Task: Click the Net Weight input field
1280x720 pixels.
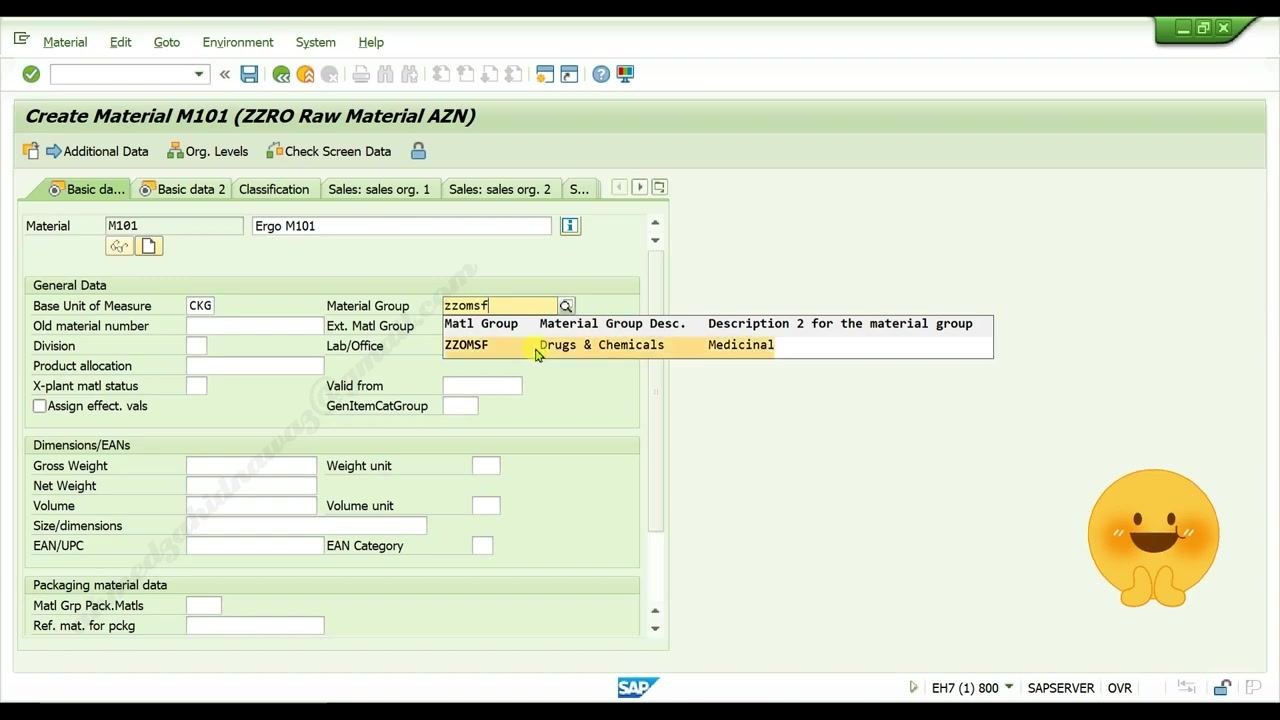Action: click(251, 486)
